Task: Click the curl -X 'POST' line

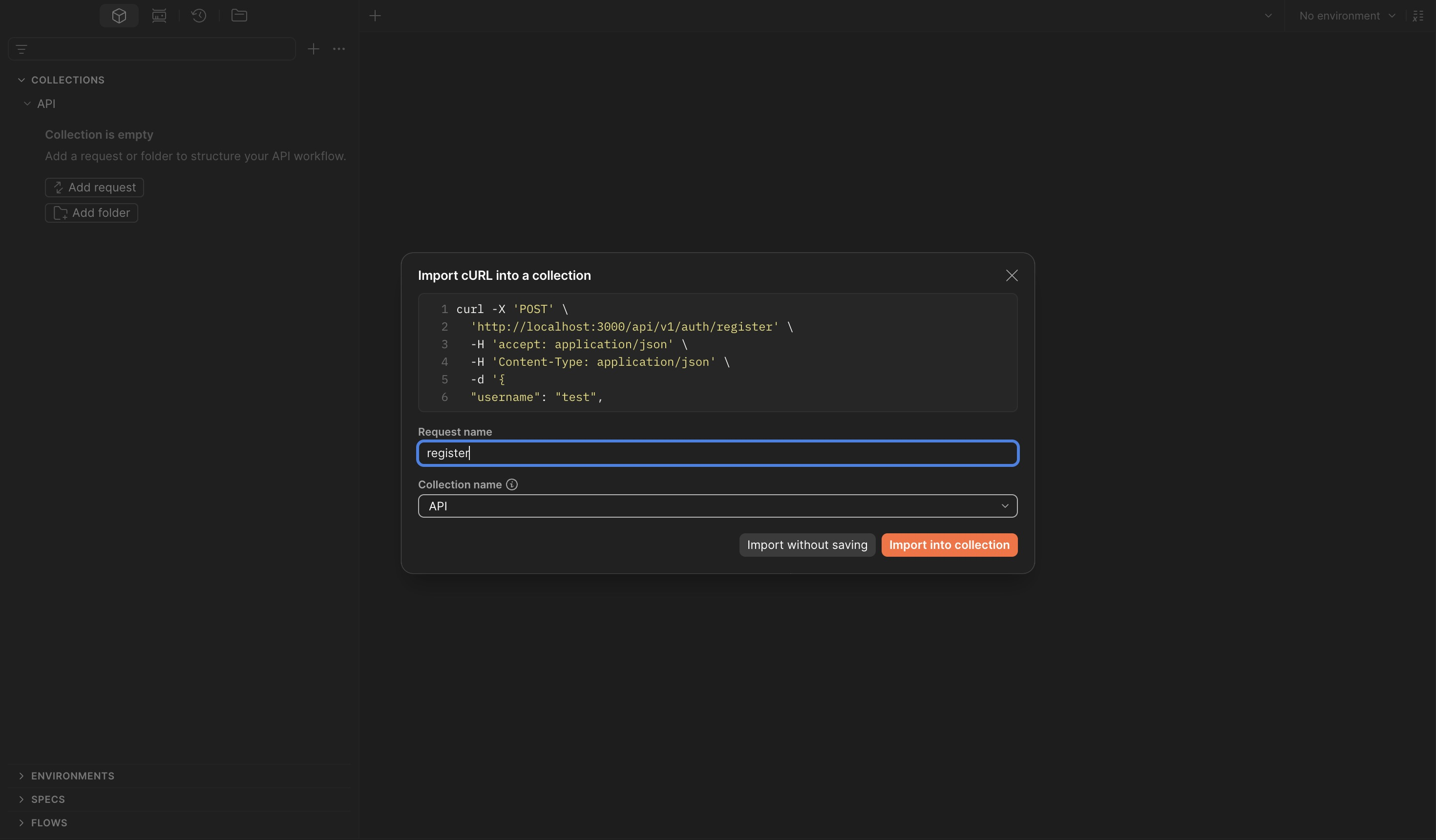Action: (x=512, y=309)
